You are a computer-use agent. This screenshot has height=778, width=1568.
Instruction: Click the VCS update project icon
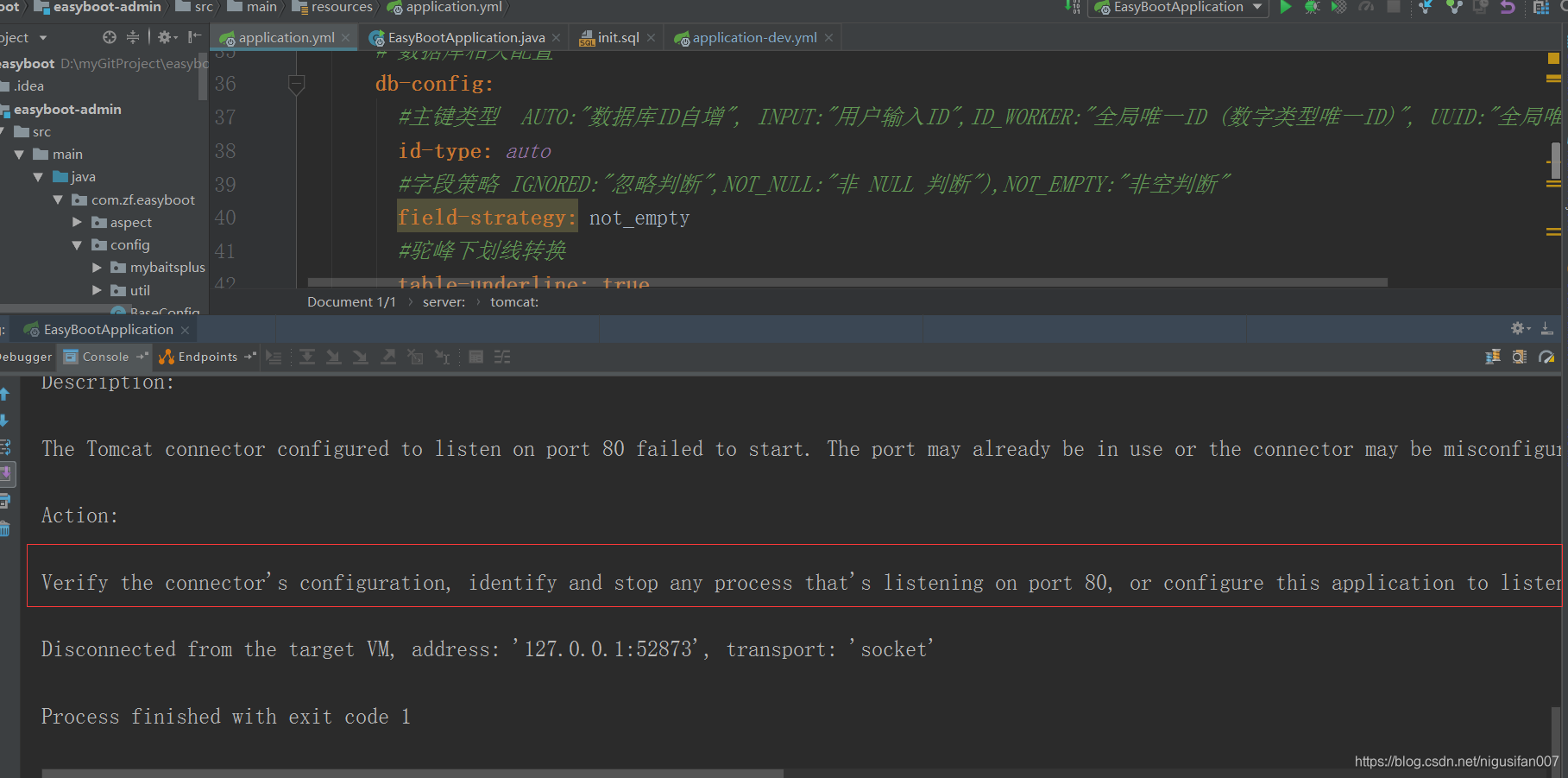click(x=1426, y=8)
